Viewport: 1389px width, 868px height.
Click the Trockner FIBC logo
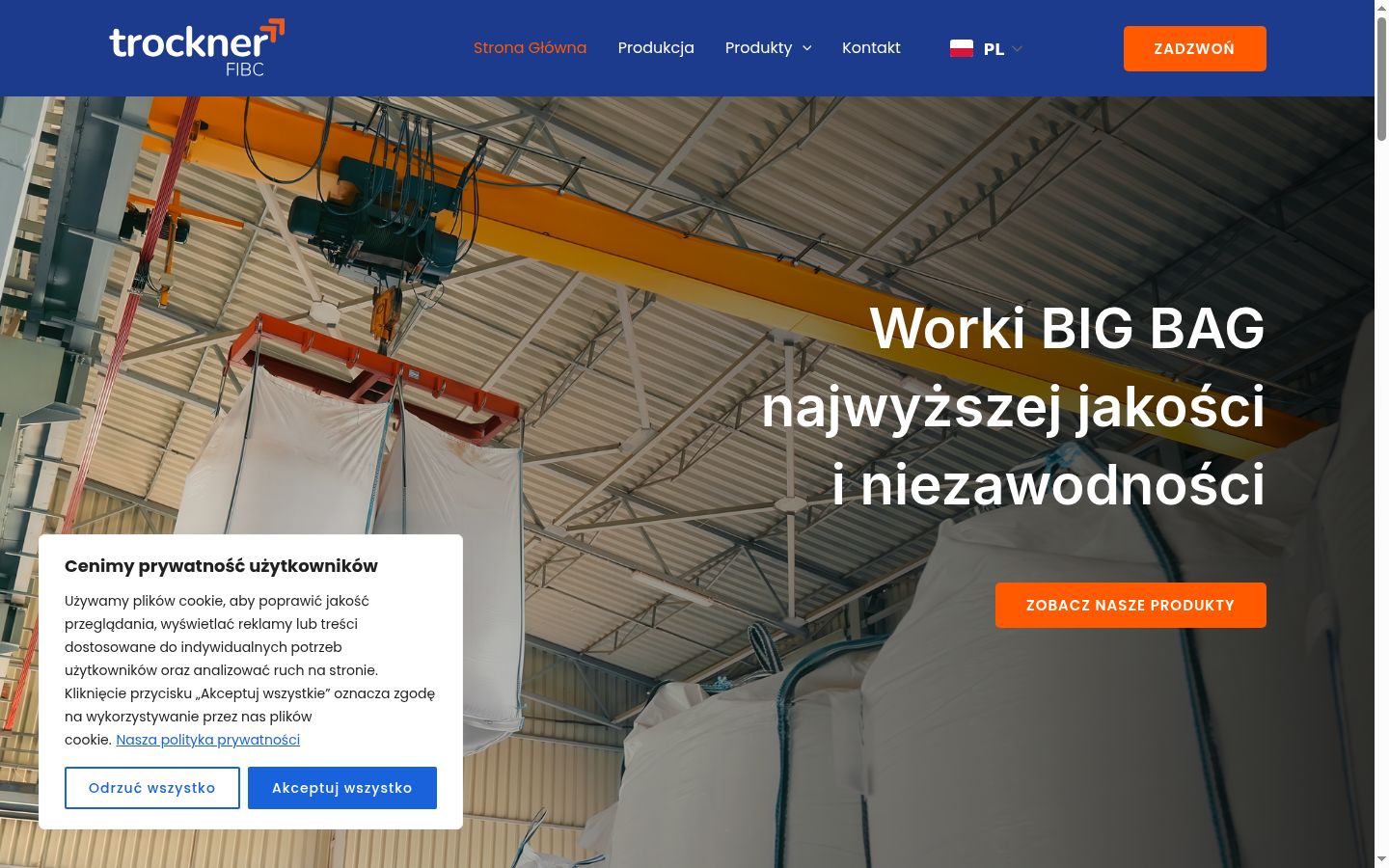click(x=197, y=48)
